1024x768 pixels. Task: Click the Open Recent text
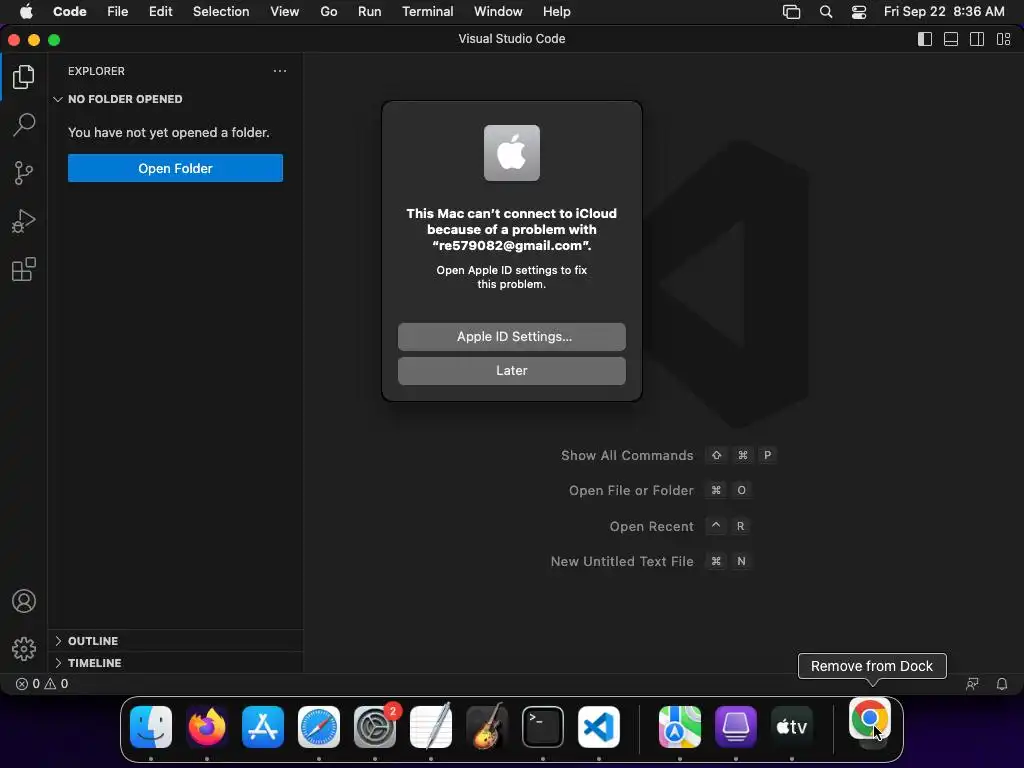[651, 526]
